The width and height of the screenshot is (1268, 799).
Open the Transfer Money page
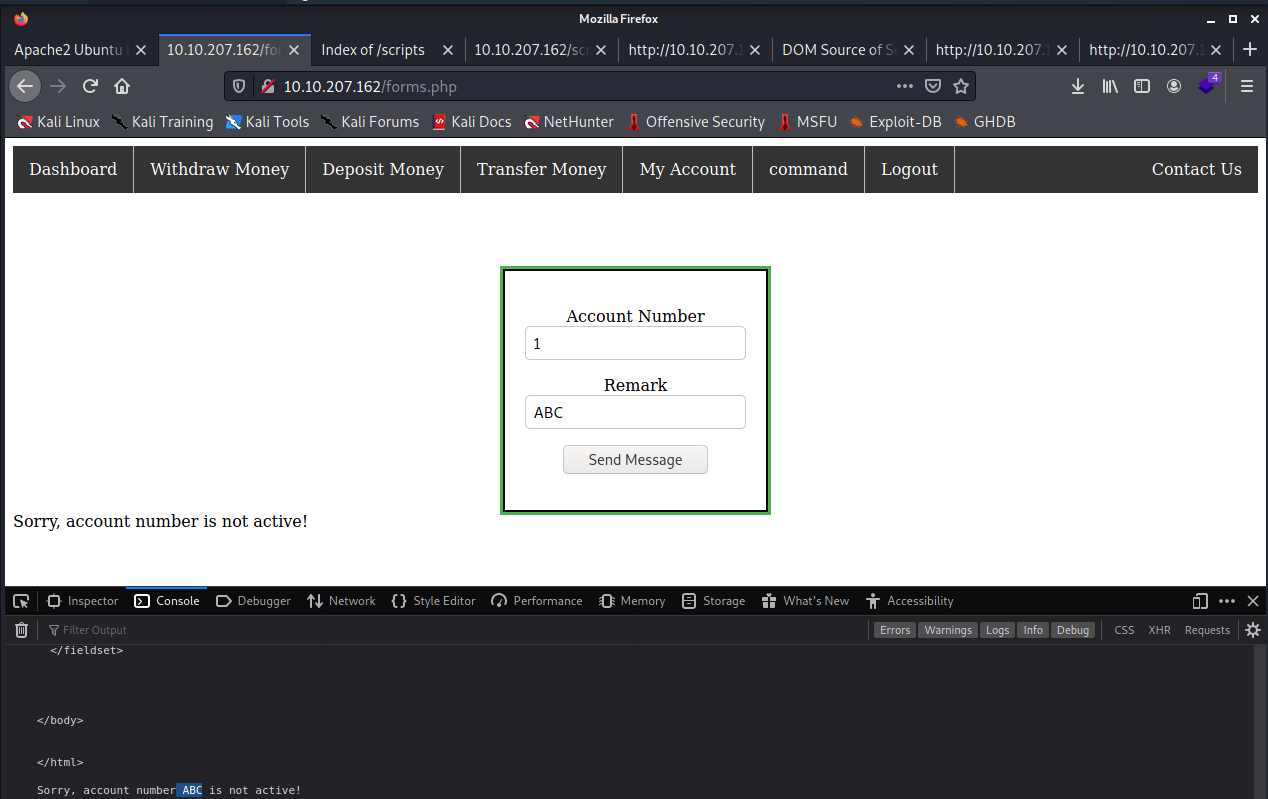[541, 169]
